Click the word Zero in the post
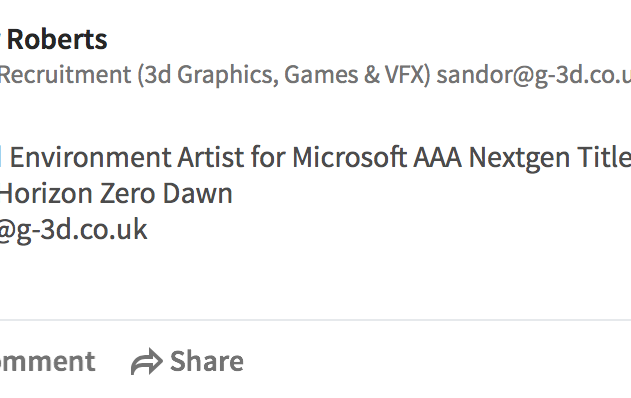631x398 pixels. click(128, 193)
